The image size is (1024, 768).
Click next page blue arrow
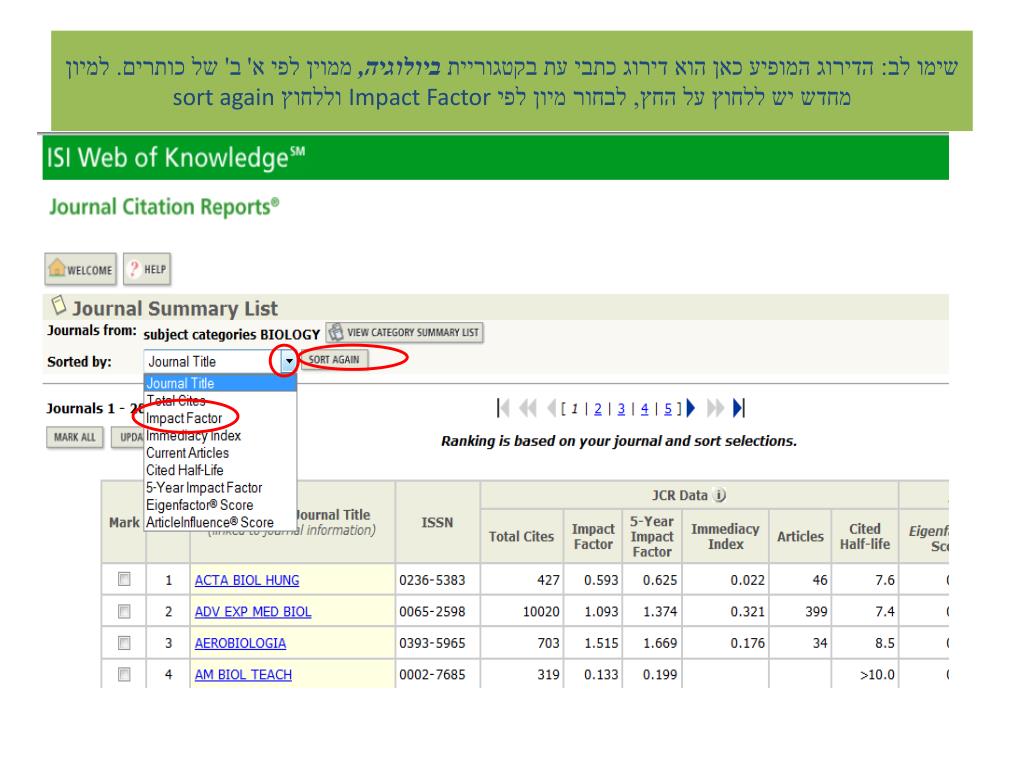pyautogui.click(x=691, y=408)
